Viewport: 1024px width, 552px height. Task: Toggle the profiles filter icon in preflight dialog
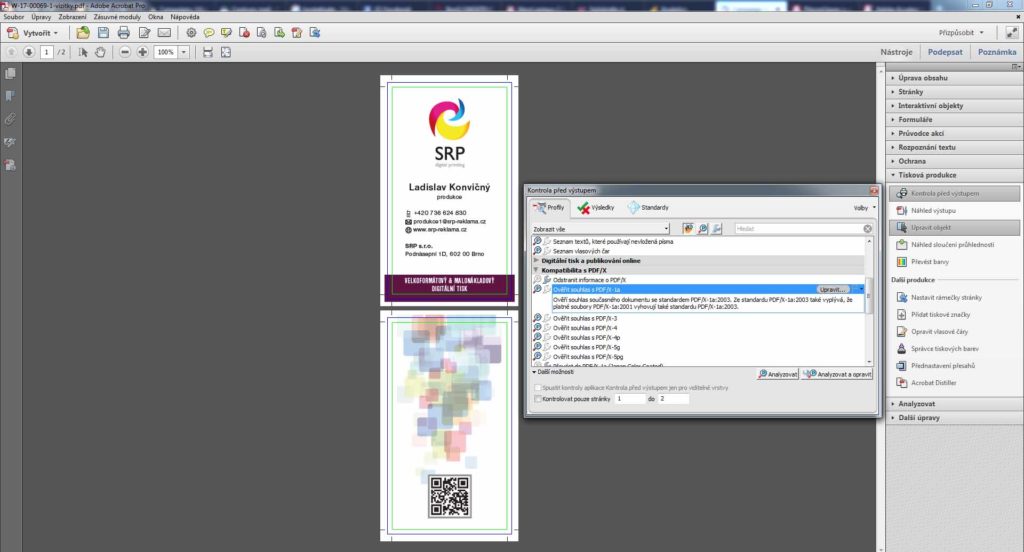[688, 228]
